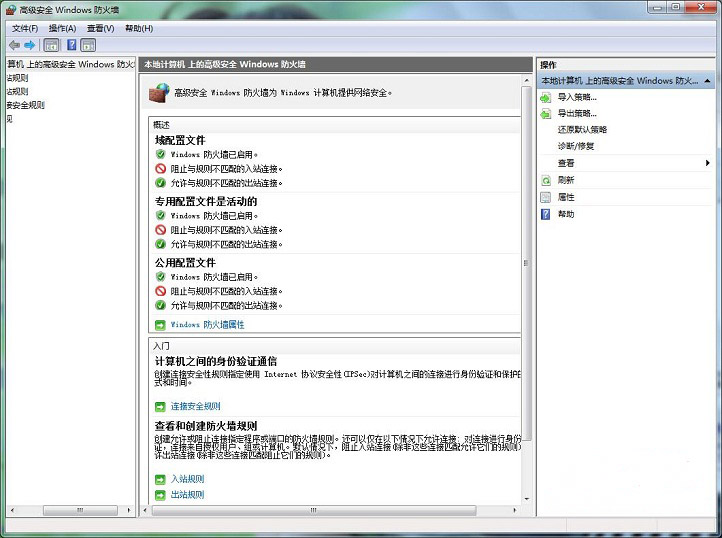Click green check icon under 专用配置文件
The height and width of the screenshot is (538, 722).
point(160,244)
